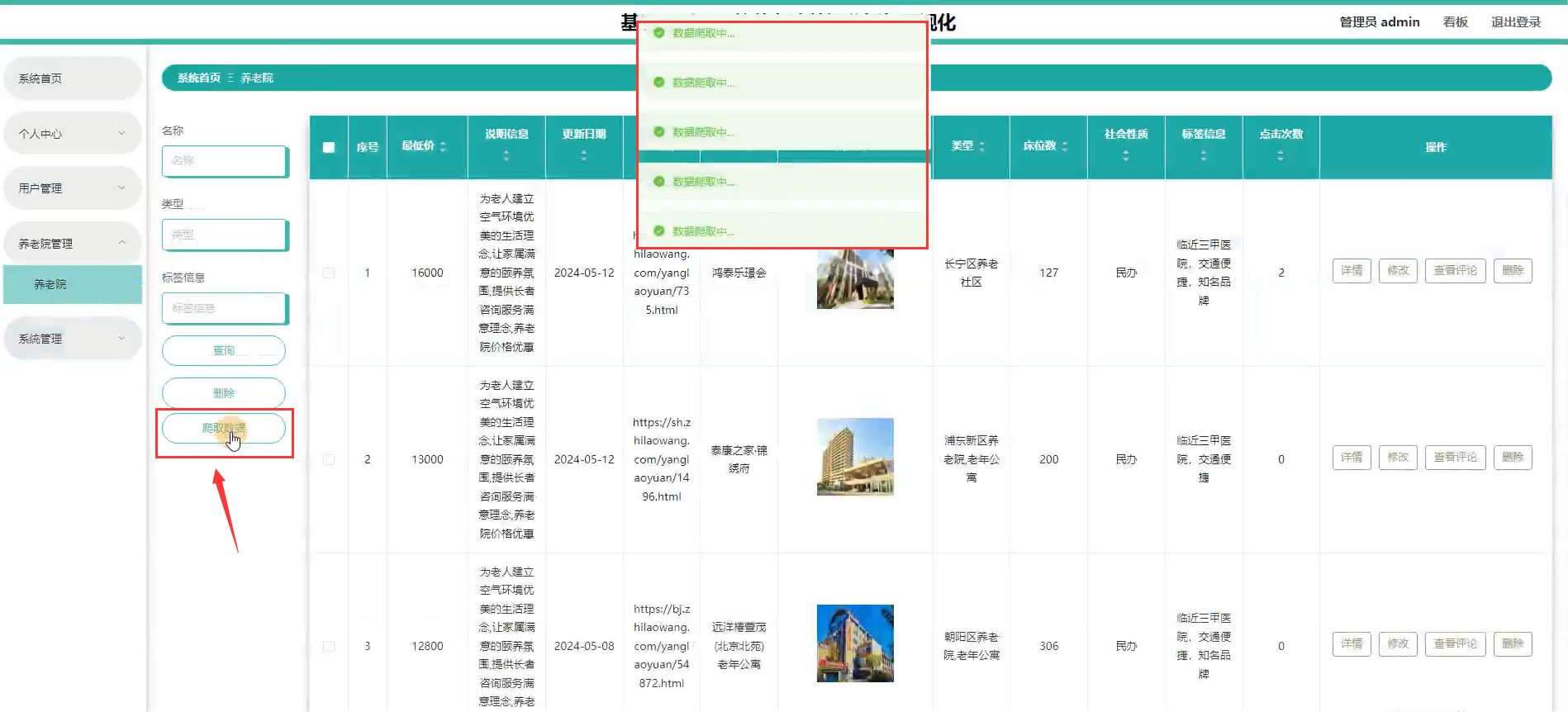This screenshot has height=712, width=1568.
Task: Sort by 最低价 column arrows
Action: [443, 146]
